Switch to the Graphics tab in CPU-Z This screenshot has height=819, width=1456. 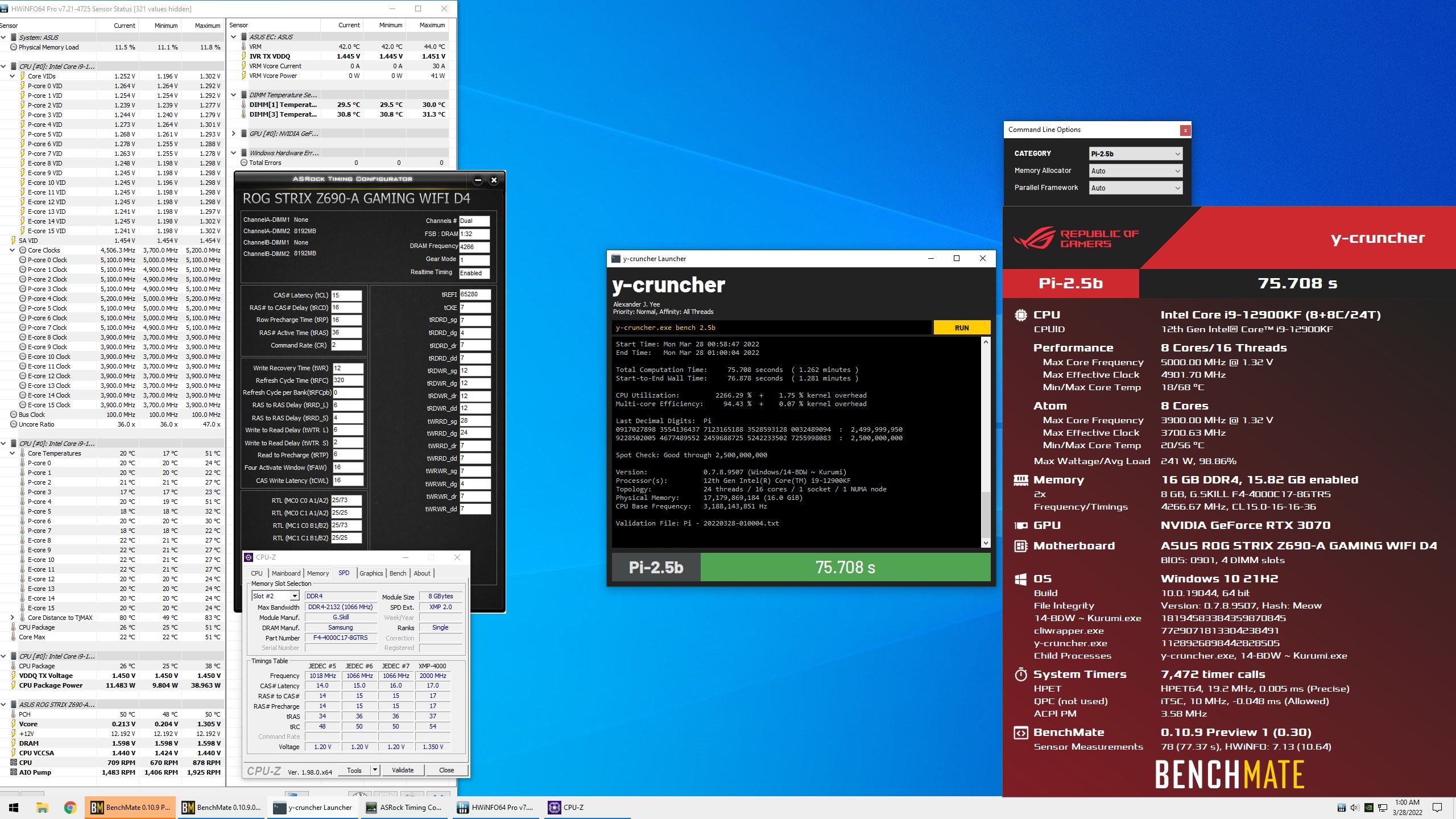pos(371,573)
